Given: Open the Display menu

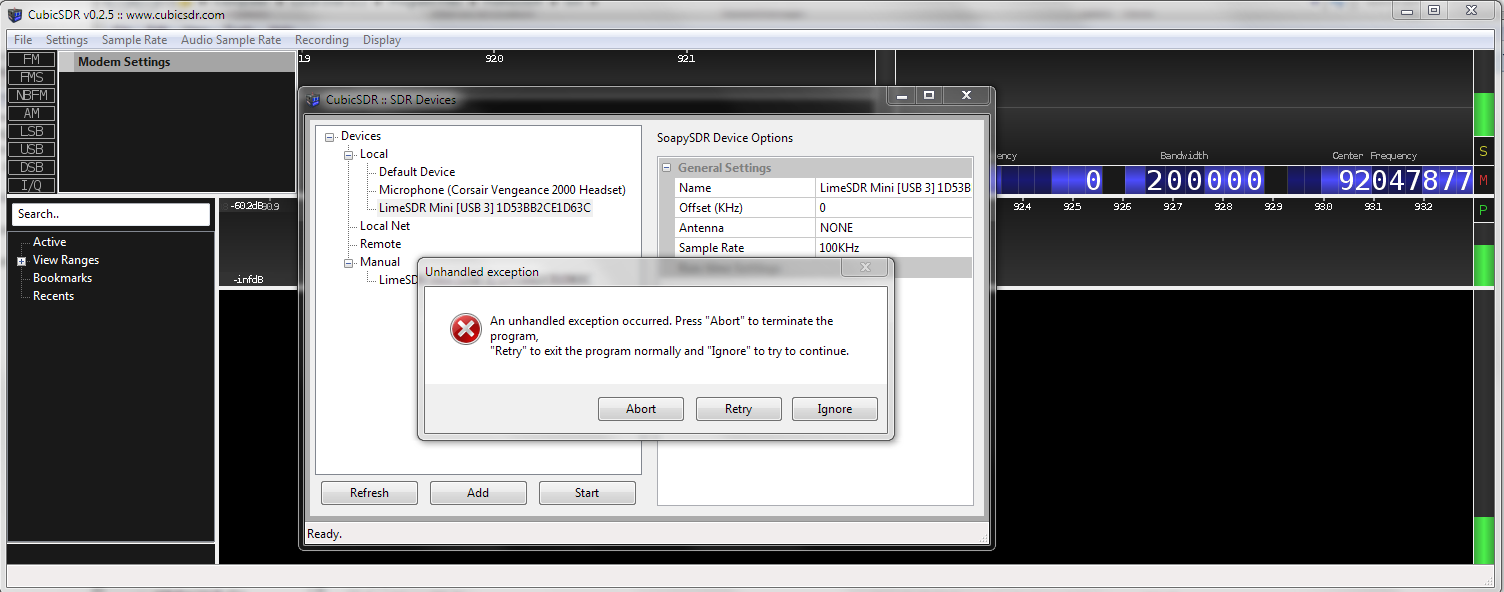Looking at the screenshot, I should tap(382, 40).
